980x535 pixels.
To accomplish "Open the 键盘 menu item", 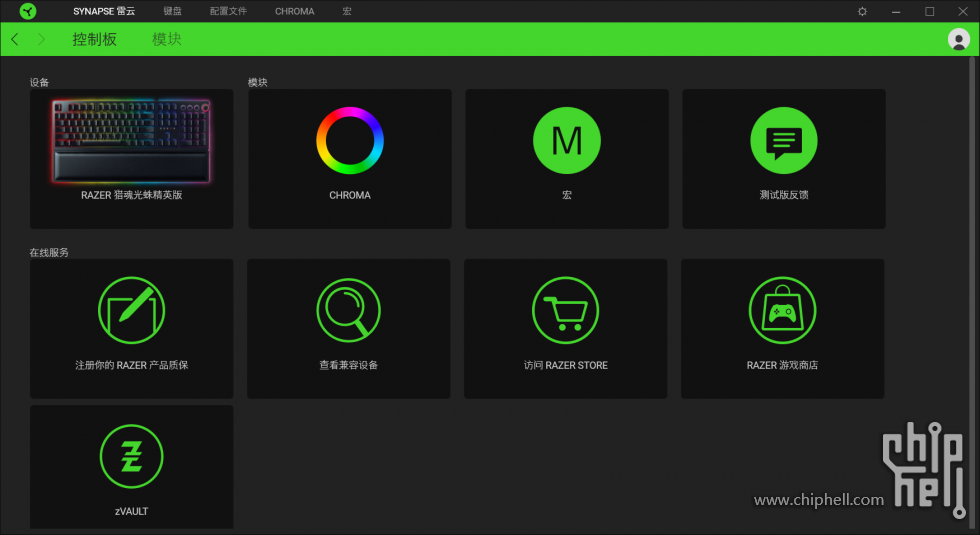I will 172,11.
